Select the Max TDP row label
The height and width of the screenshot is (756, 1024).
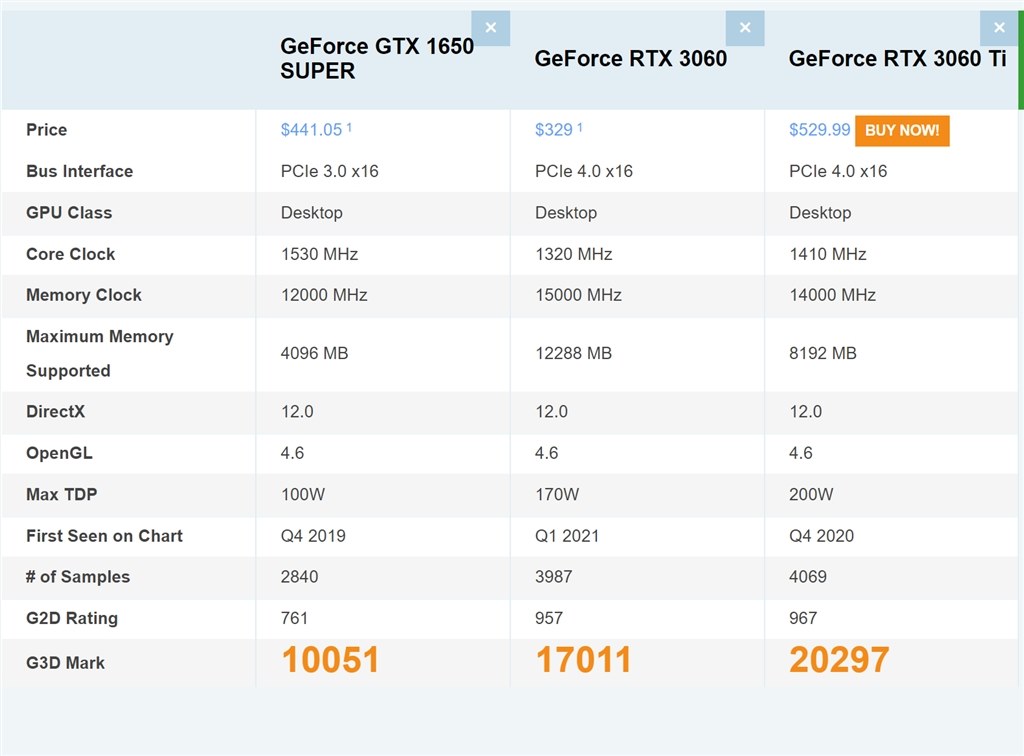point(61,494)
